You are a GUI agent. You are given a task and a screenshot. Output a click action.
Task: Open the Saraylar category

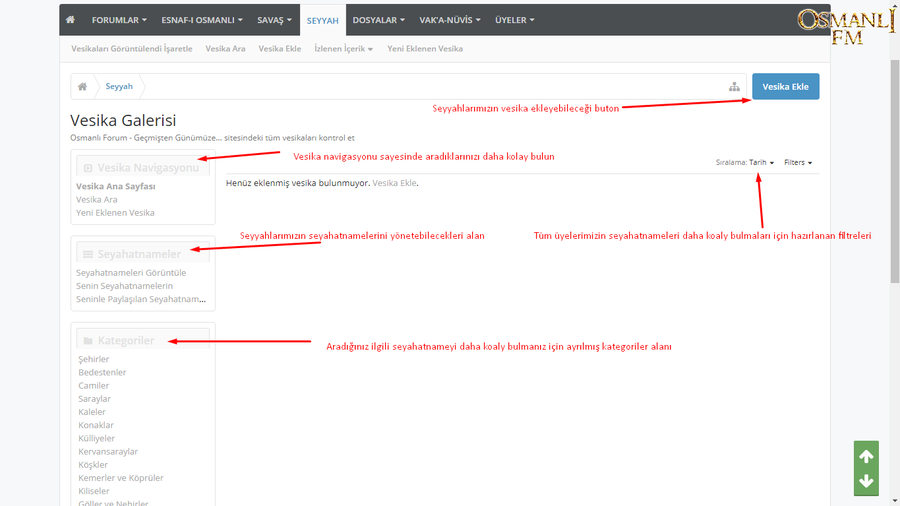point(95,399)
